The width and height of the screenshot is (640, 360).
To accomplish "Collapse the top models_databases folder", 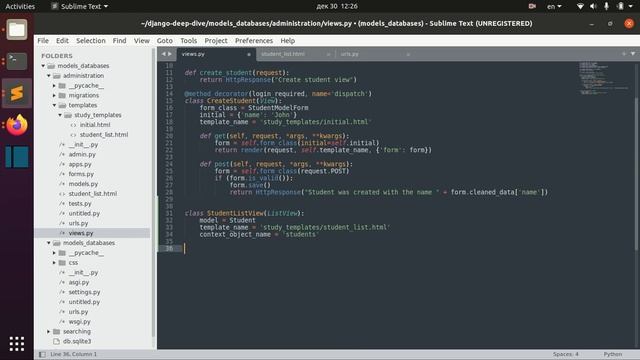I will [43, 66].
